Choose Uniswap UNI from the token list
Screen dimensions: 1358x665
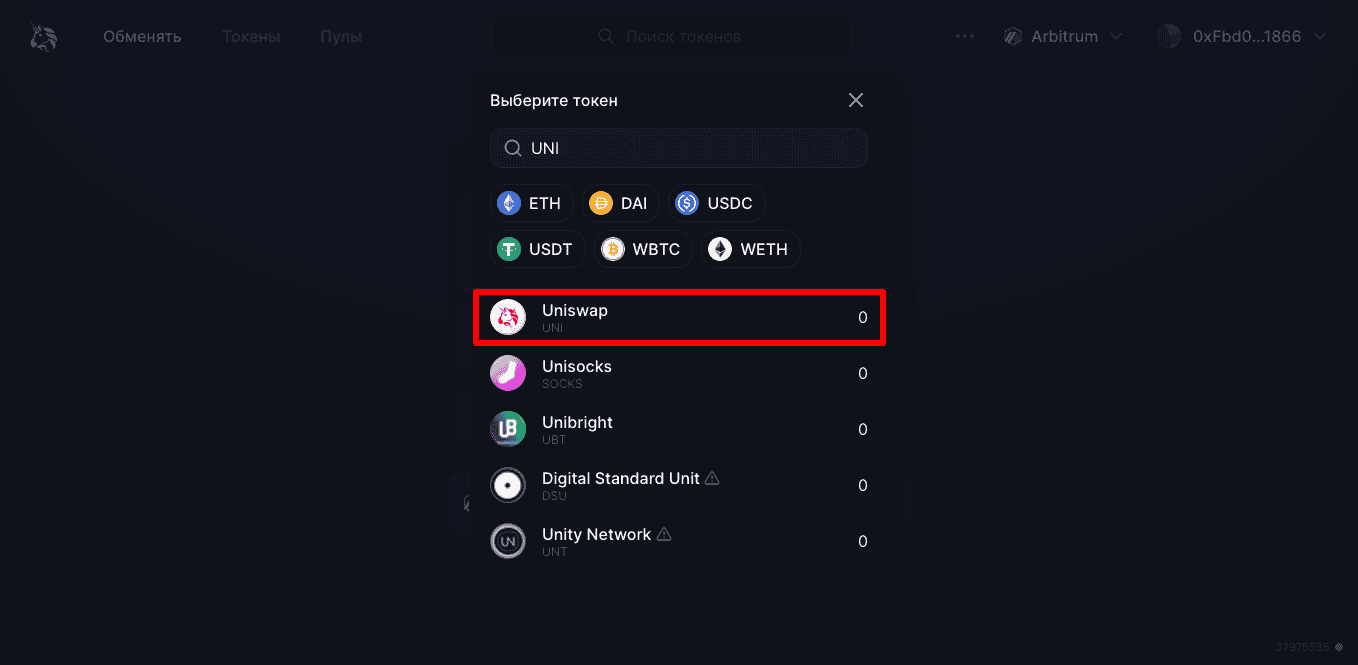point(679,318)
